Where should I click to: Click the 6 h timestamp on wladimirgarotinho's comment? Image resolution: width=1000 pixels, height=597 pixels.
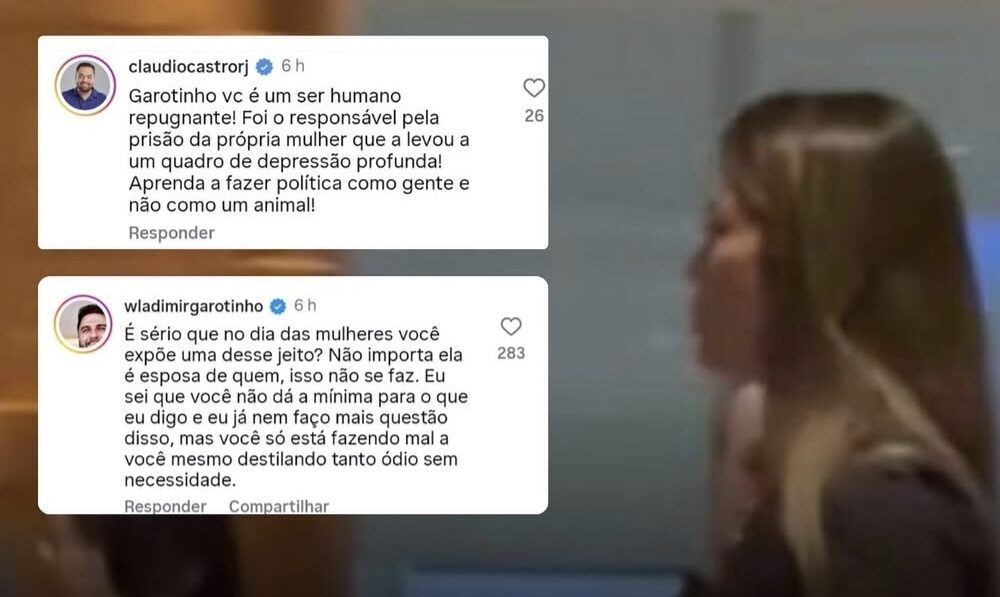[x=305, y=306]
